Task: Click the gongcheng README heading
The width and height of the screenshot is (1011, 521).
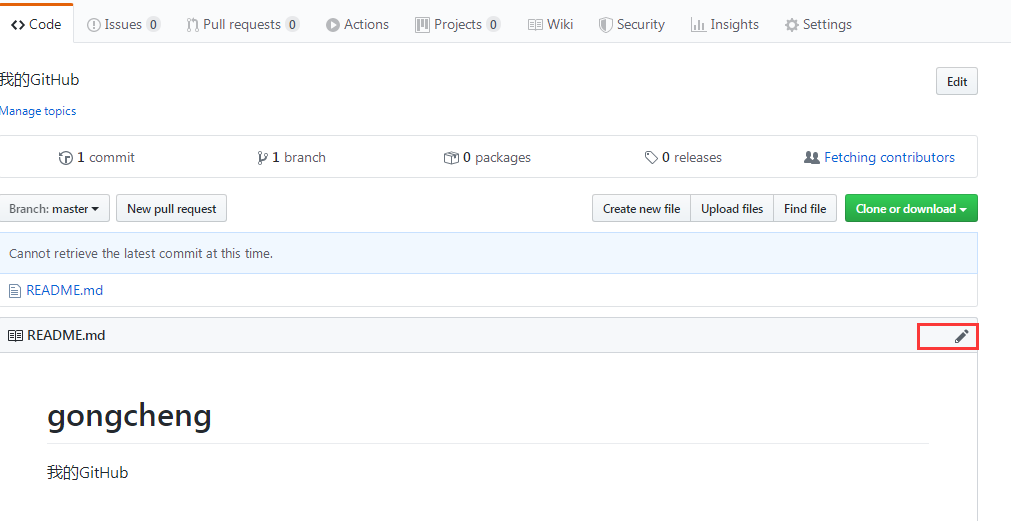Action: 129,416
